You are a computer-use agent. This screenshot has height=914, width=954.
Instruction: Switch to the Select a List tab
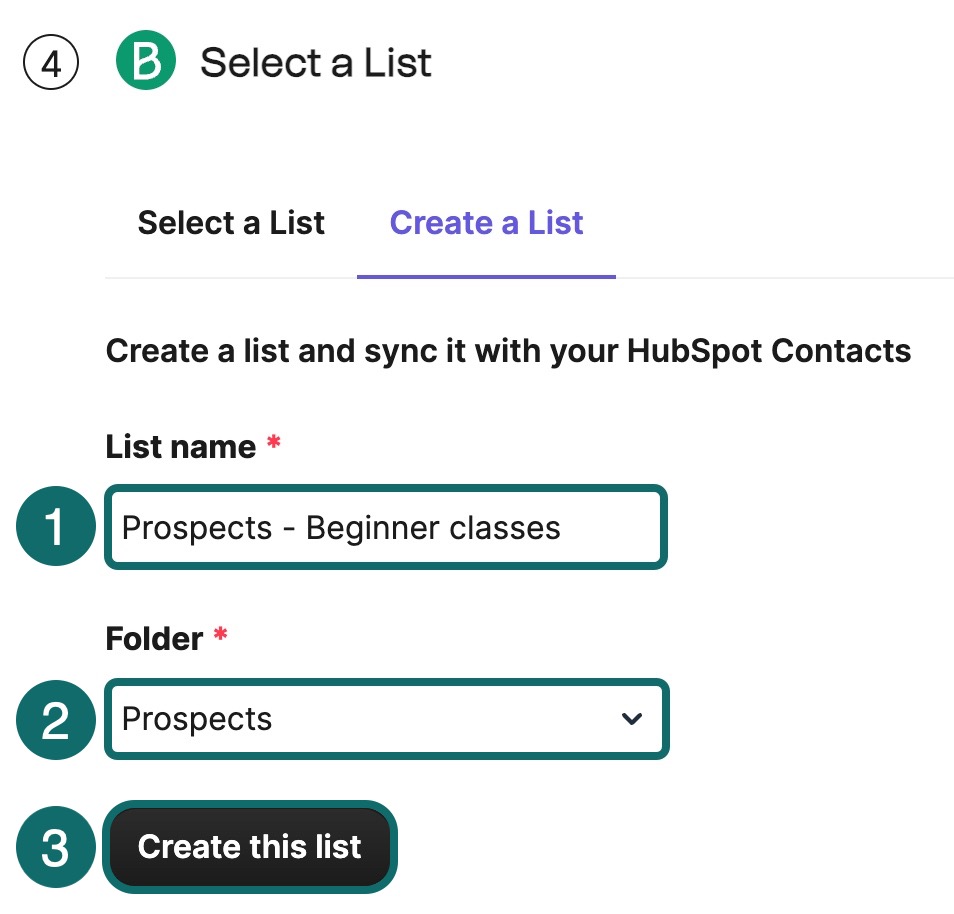(x=231, y=222)
